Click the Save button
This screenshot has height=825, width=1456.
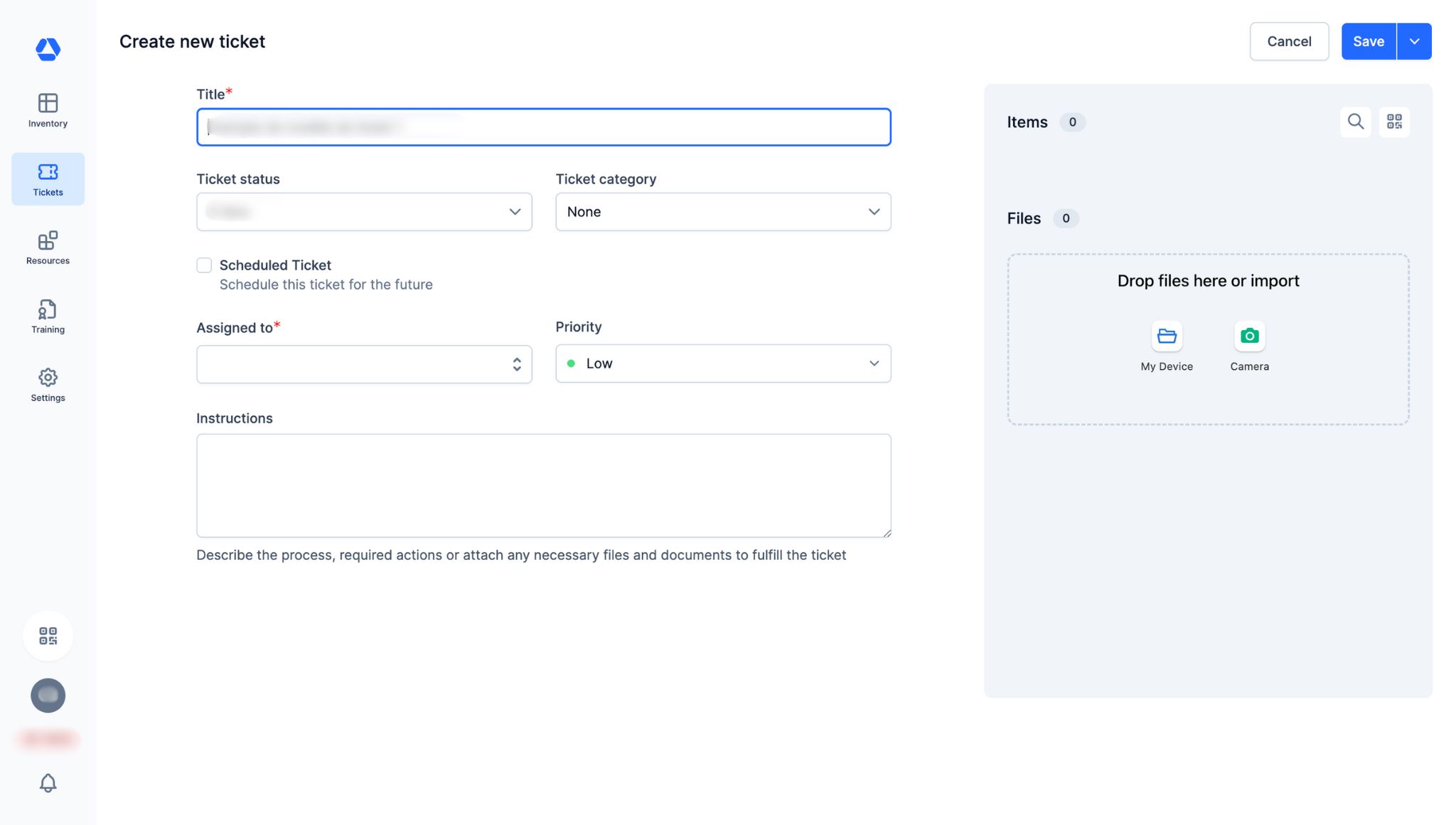coord(1368,41)
